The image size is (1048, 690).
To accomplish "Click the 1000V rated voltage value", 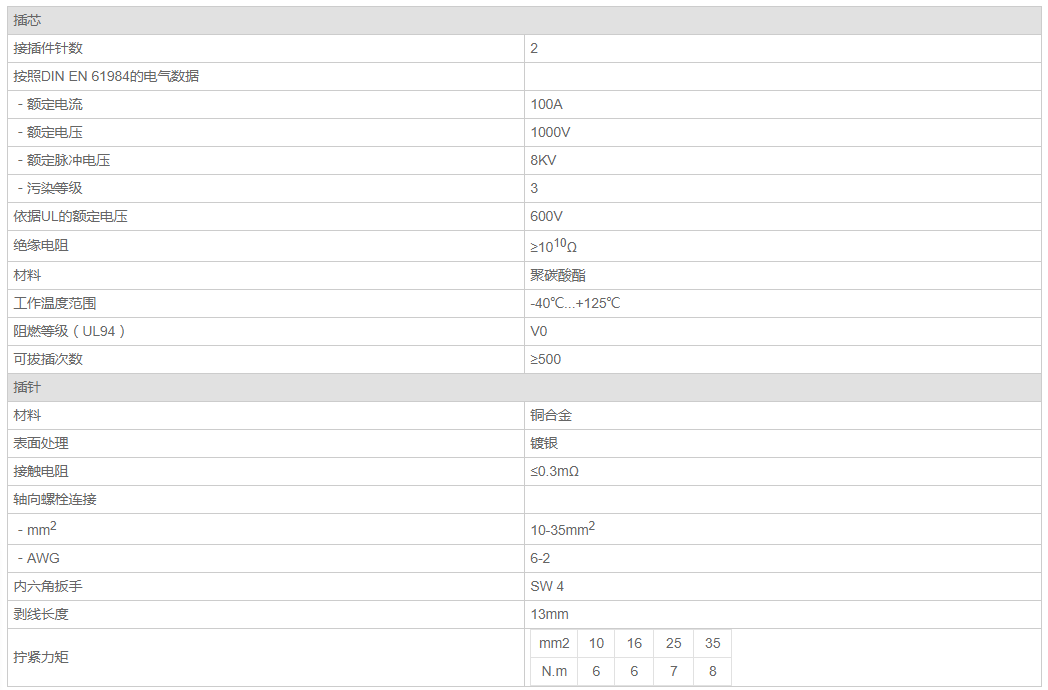I will [550, 132].
